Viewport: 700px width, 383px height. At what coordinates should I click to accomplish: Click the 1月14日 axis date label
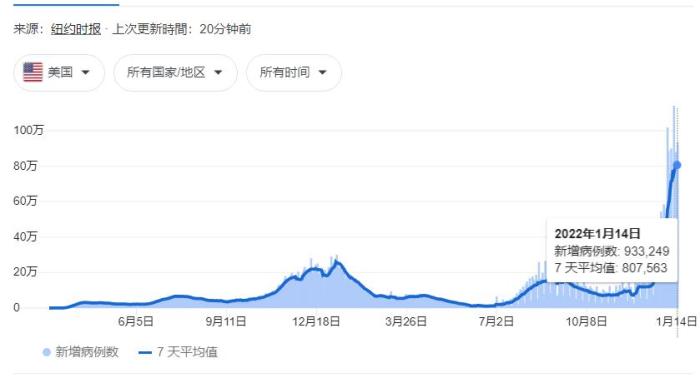point(676,321)
